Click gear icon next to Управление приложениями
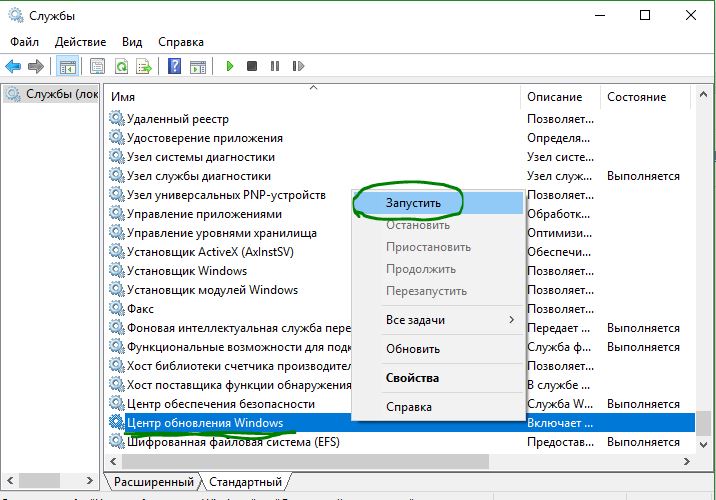The width and height of the screenshot is (716, 500). click(117, 214)
